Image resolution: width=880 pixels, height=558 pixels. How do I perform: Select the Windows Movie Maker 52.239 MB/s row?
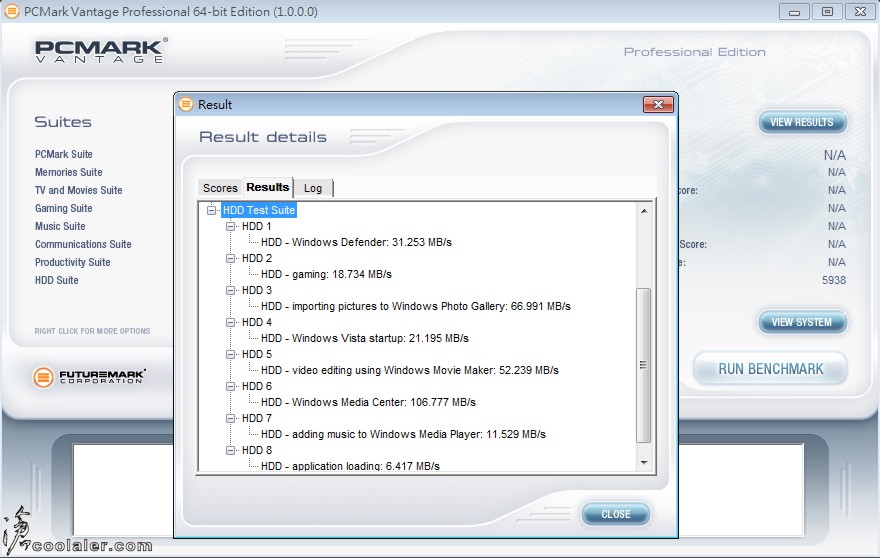click(410, 371)
